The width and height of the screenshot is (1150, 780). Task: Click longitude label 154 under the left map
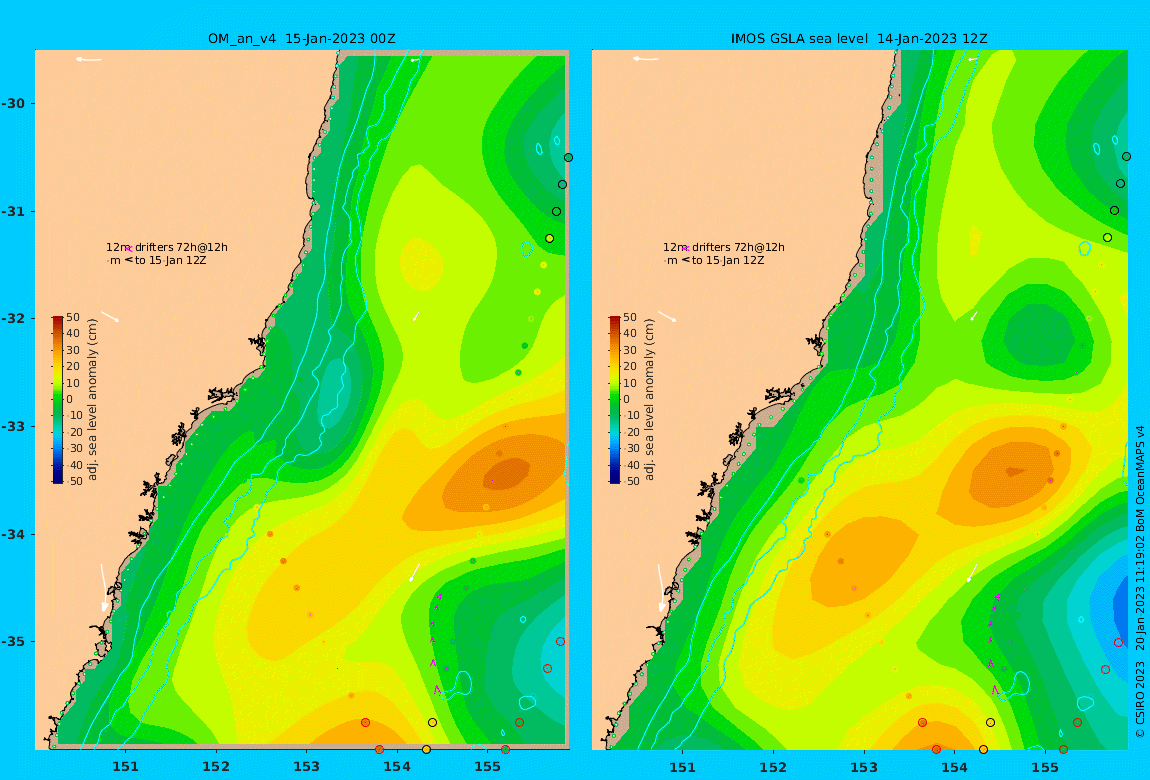[397, 767]
